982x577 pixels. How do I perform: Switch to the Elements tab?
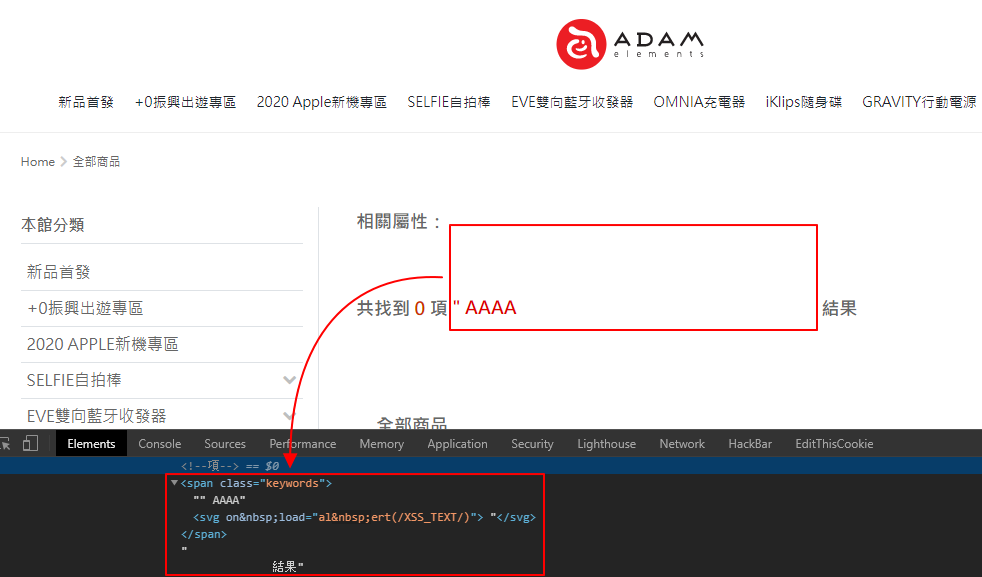(91, 444)
